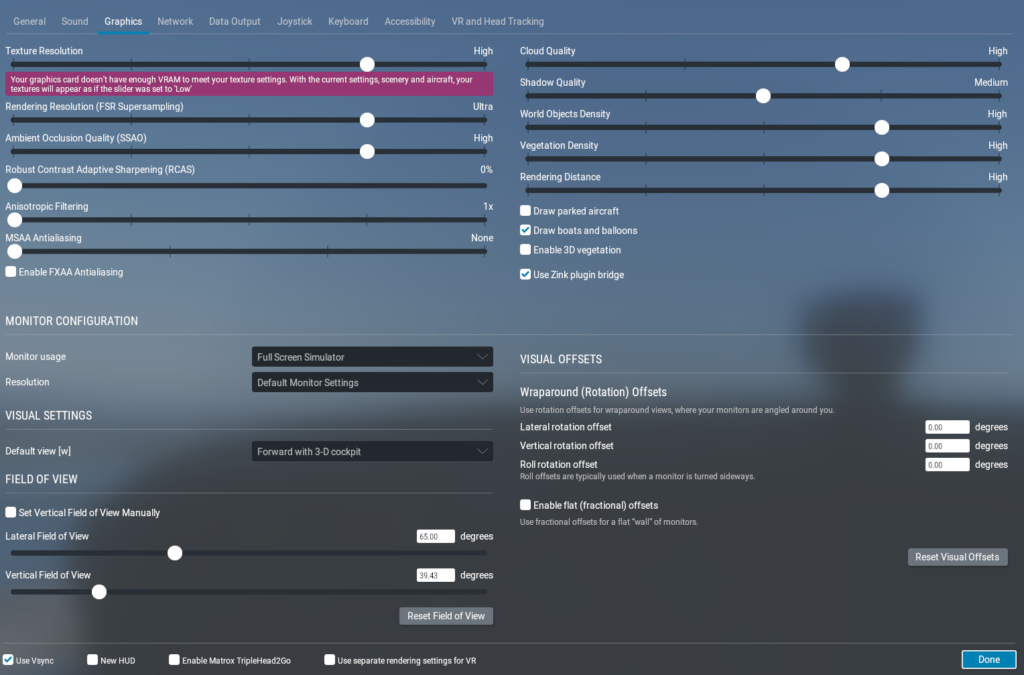The height and width of the screenshot is (675, 1024).
Task: Open the Resolution dropdown
Action: pyautogui.click(x=372, y=383)
